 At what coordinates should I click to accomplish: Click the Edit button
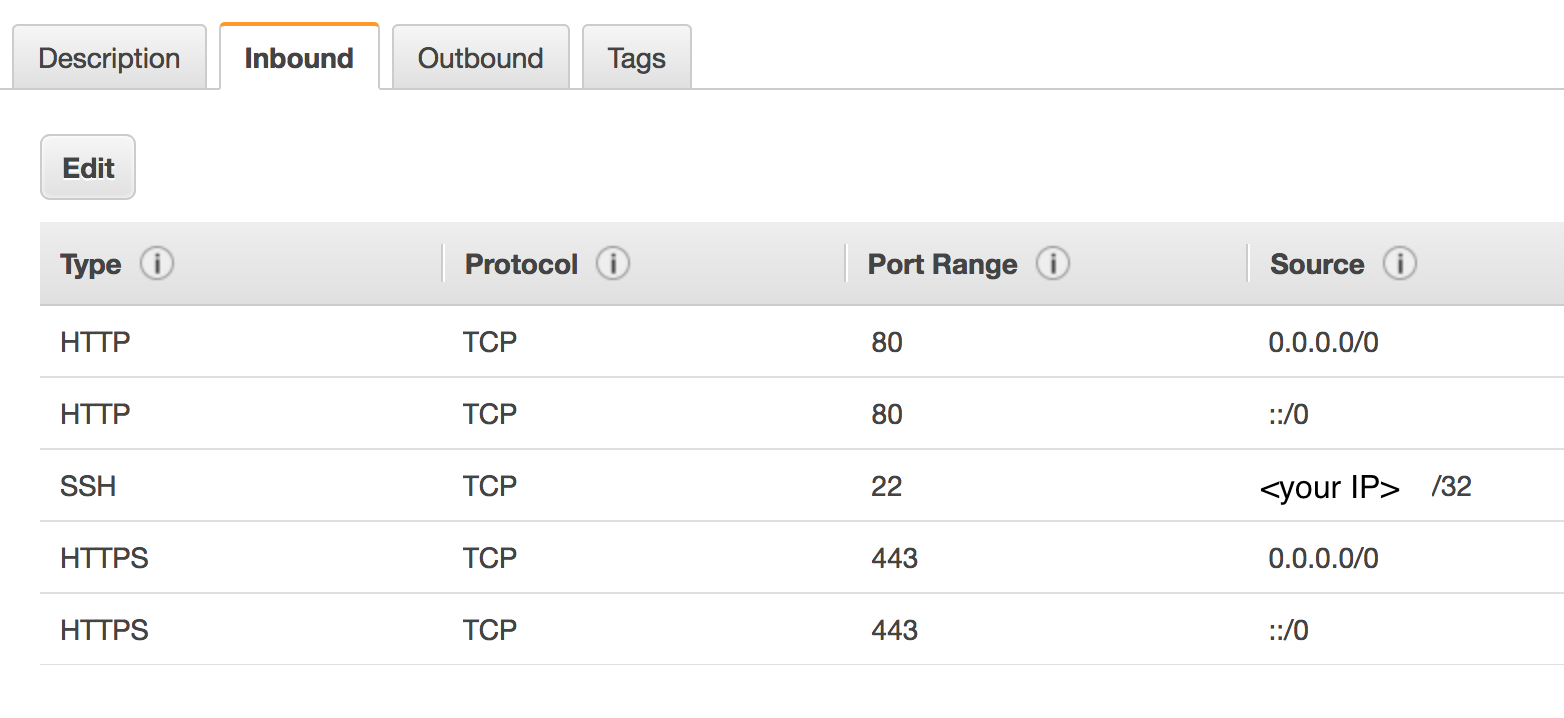pyautogui.click(x=88, y=167)
